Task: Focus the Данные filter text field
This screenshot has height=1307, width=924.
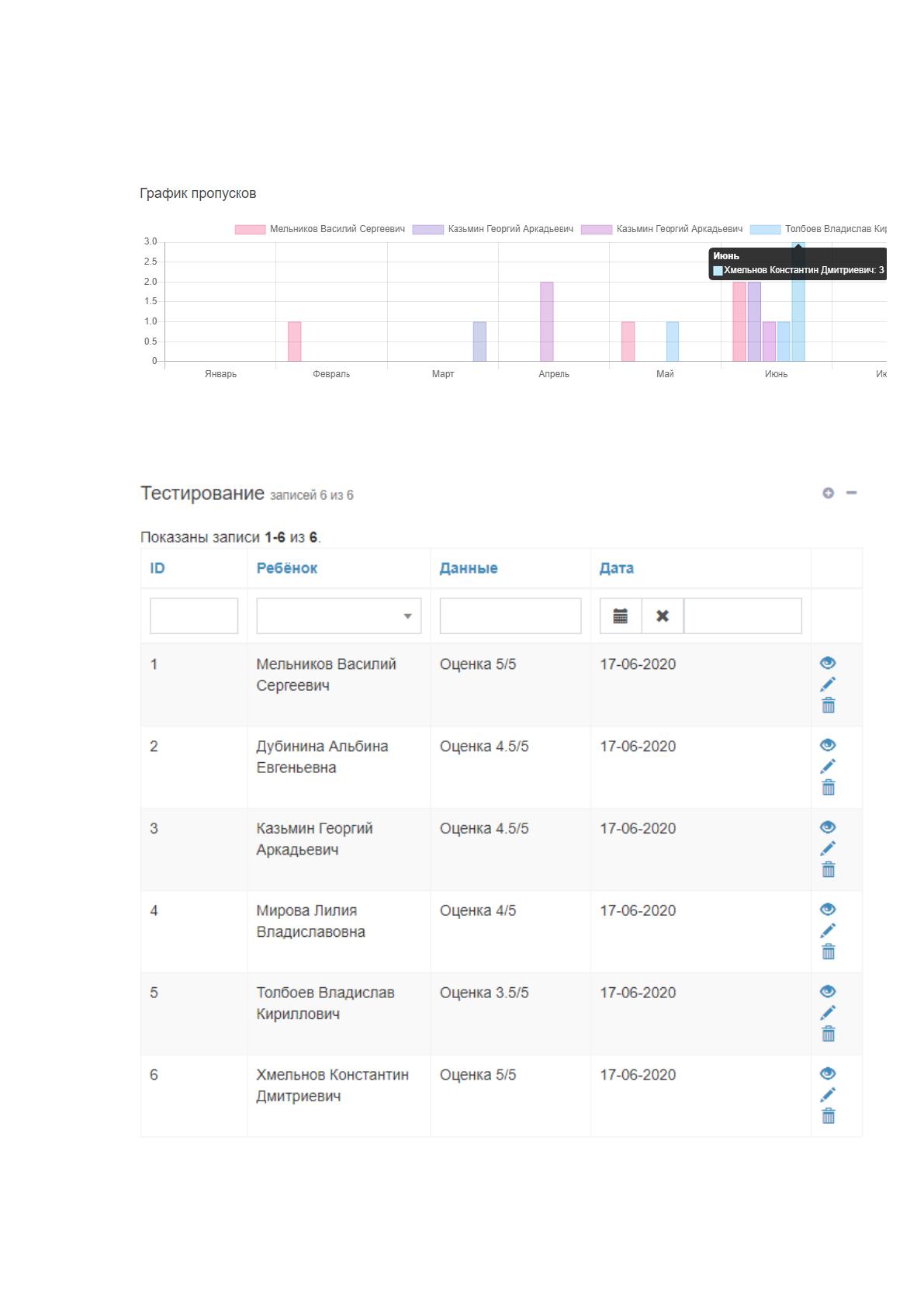Action: click(x=510, y=615)
